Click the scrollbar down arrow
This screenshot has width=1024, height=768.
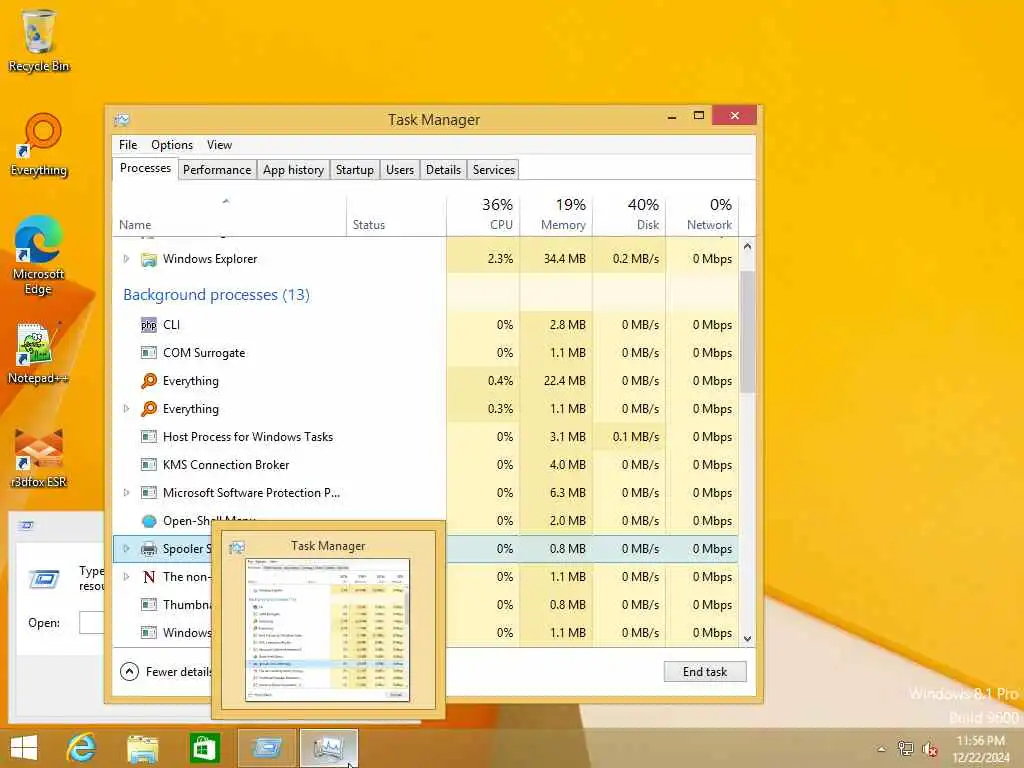pos(747,638)
